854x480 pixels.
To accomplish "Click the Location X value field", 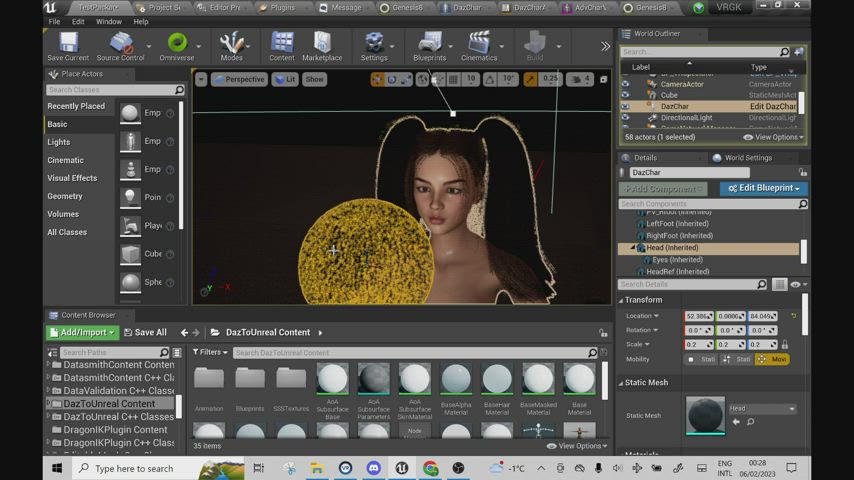I will coord(699,316).
